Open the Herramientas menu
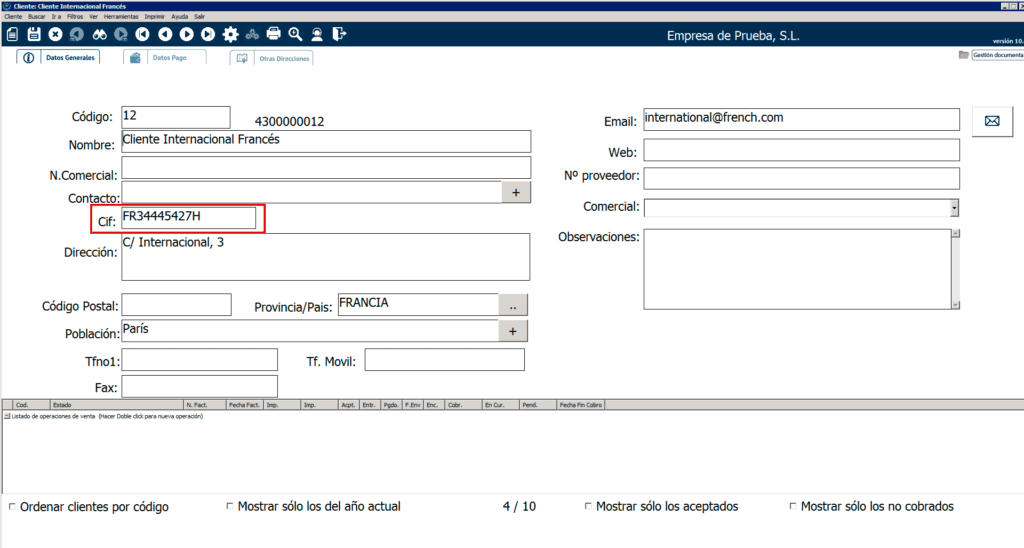 click(x=121, y=17)
